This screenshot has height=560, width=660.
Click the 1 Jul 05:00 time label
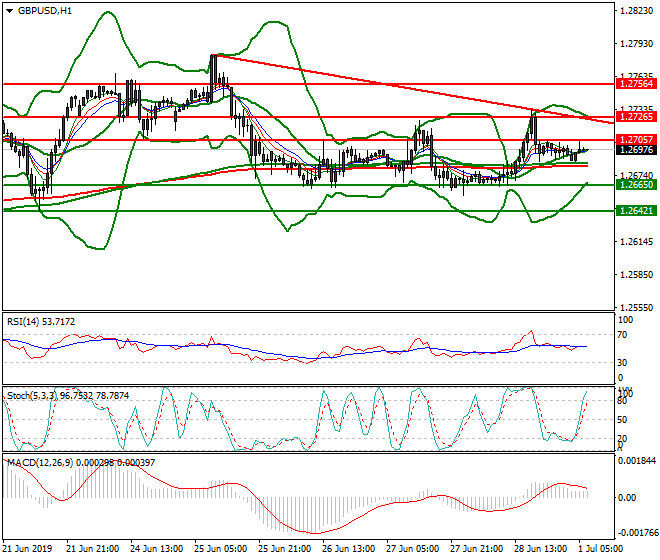click(x=601, y=549)
